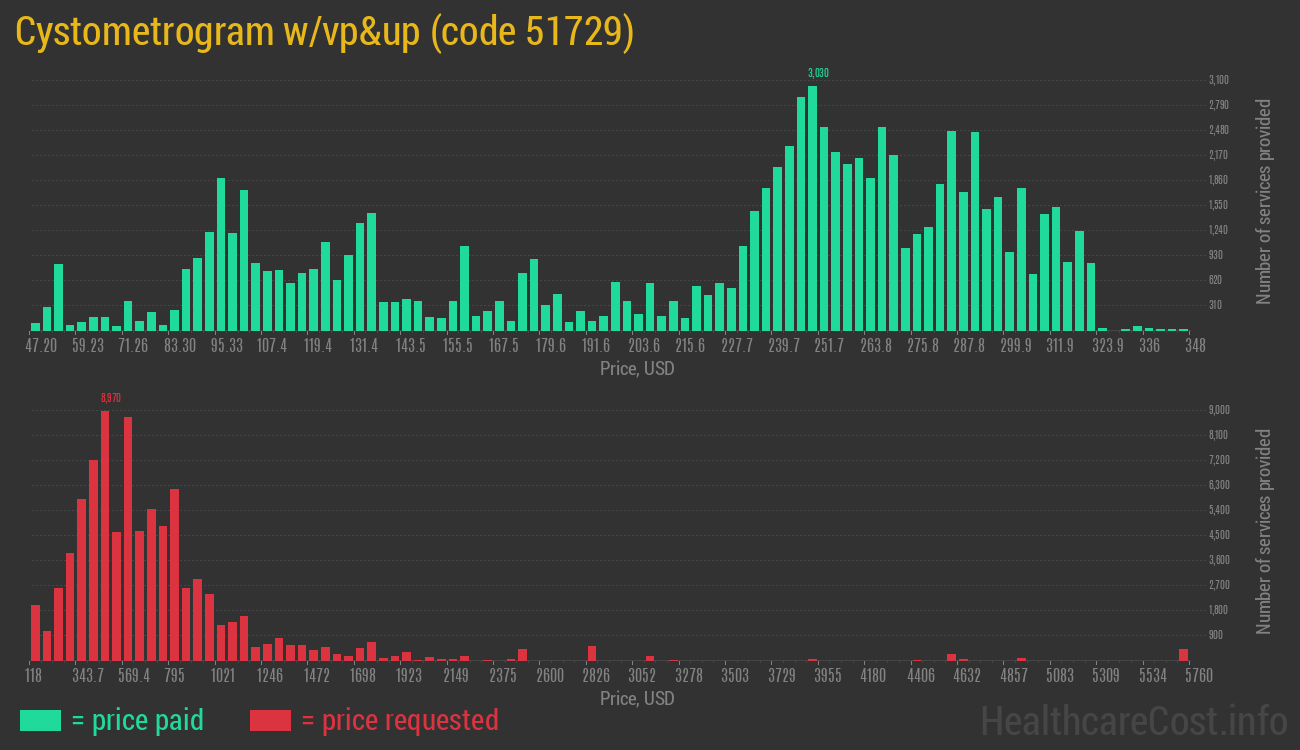Click the 47.20 x-axis tick label
1300x750 pixels.
[x=42, y=346]
